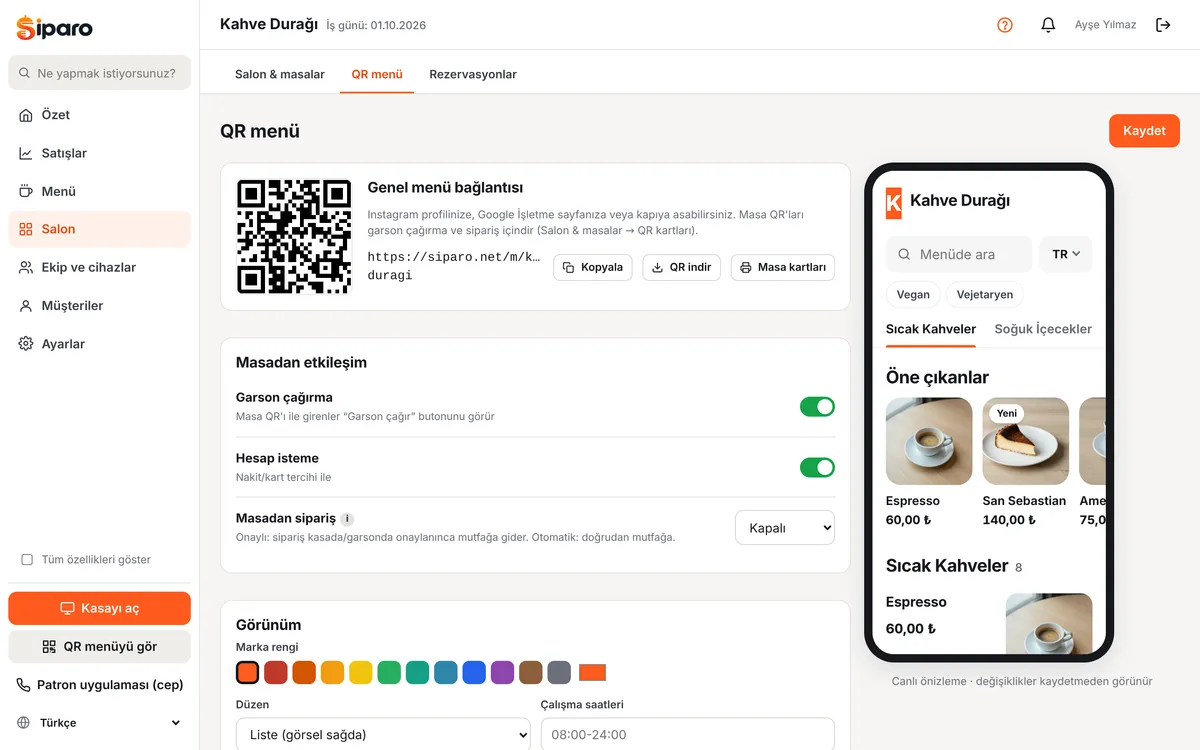The width and height of the screenshot is (1200, 750).
Task: Click the gear icon for Ayarlar
Action: click(x=26, y=344)
